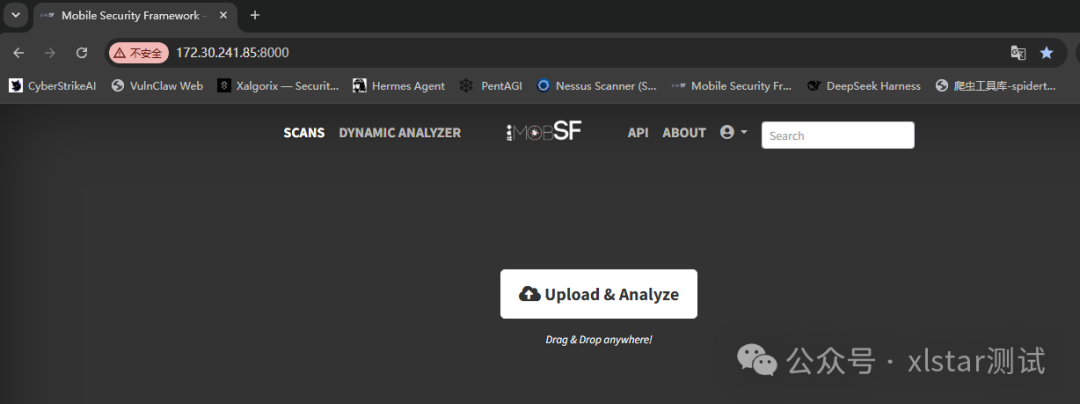Open the SCANS menu item
Image resolution: width=1080 pixels, height=404 pixels.
tap(304, 133)
